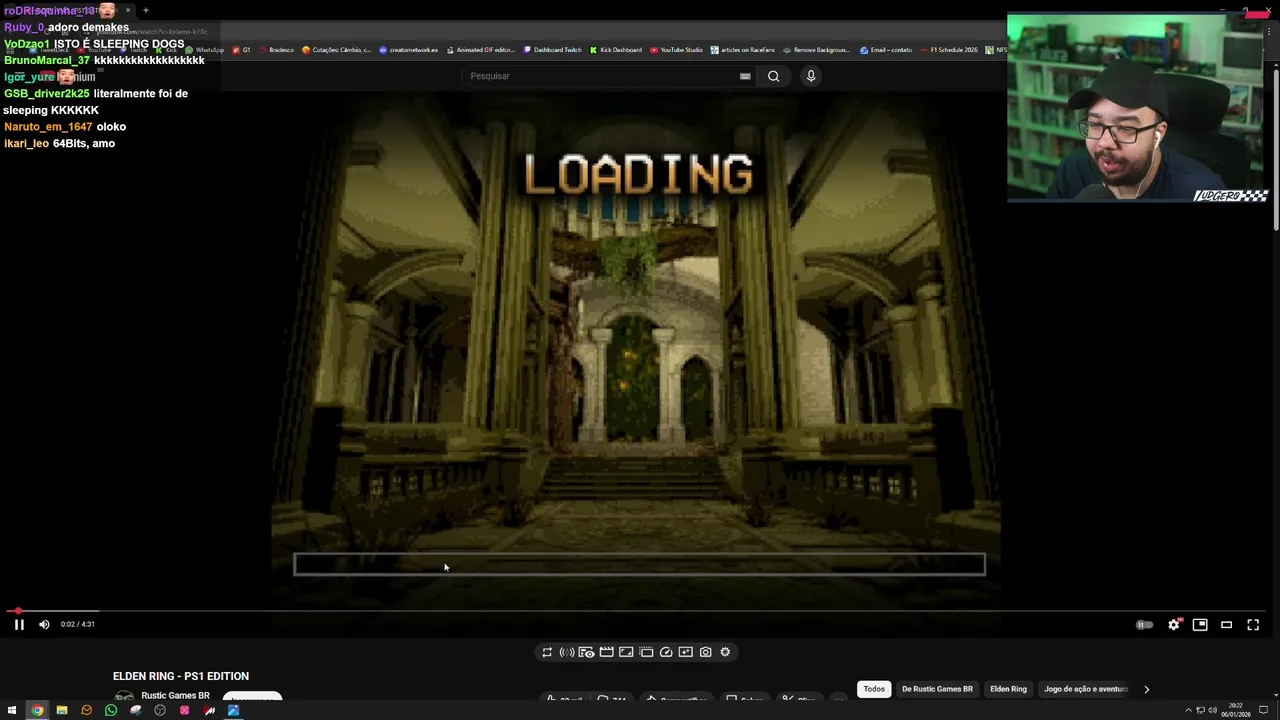Screen dimensions: 1280x720
Task: Show hidden system tray icons
Action: tap(1189, 711)
